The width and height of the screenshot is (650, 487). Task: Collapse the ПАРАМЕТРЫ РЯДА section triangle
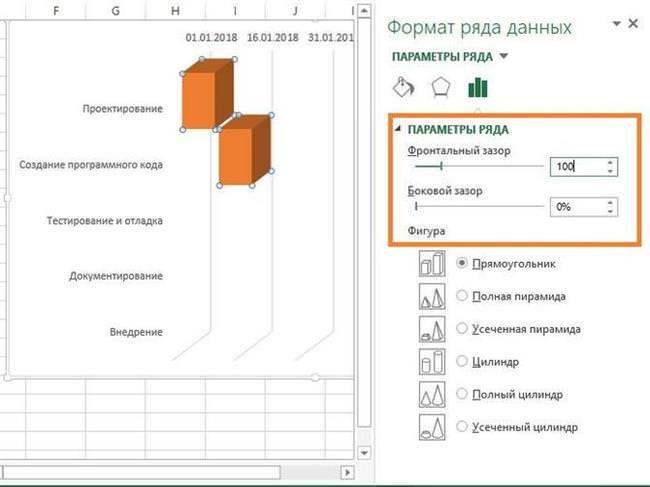tap(398, 129)
